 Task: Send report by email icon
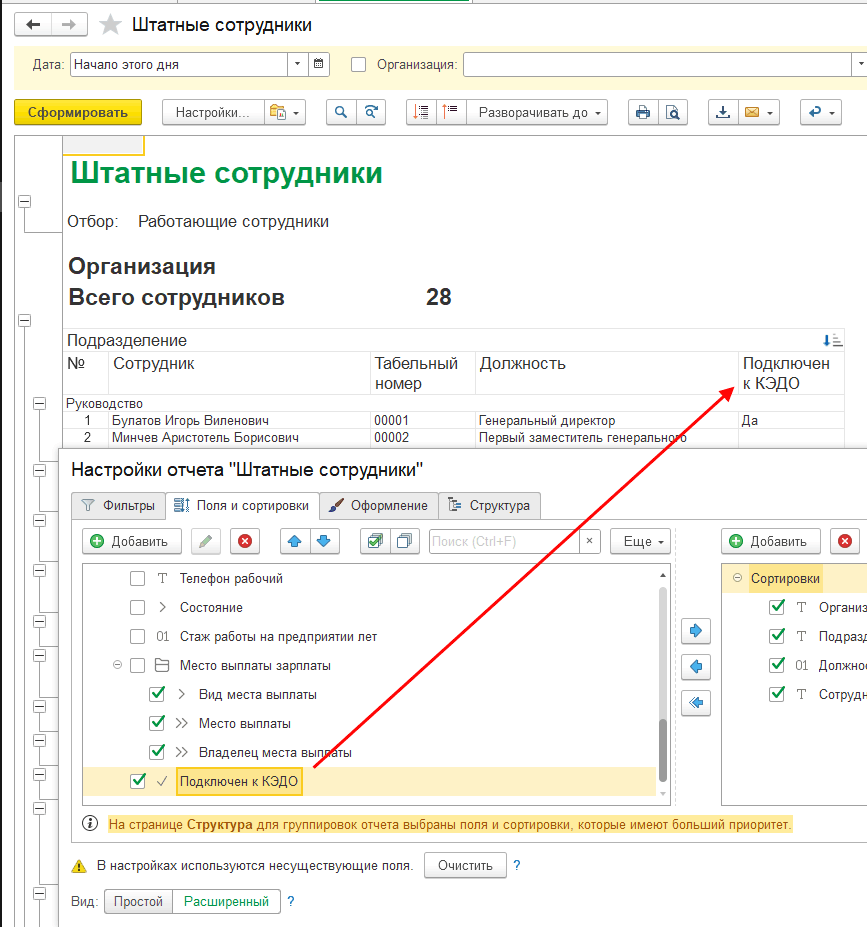click(x=752, y=112)
